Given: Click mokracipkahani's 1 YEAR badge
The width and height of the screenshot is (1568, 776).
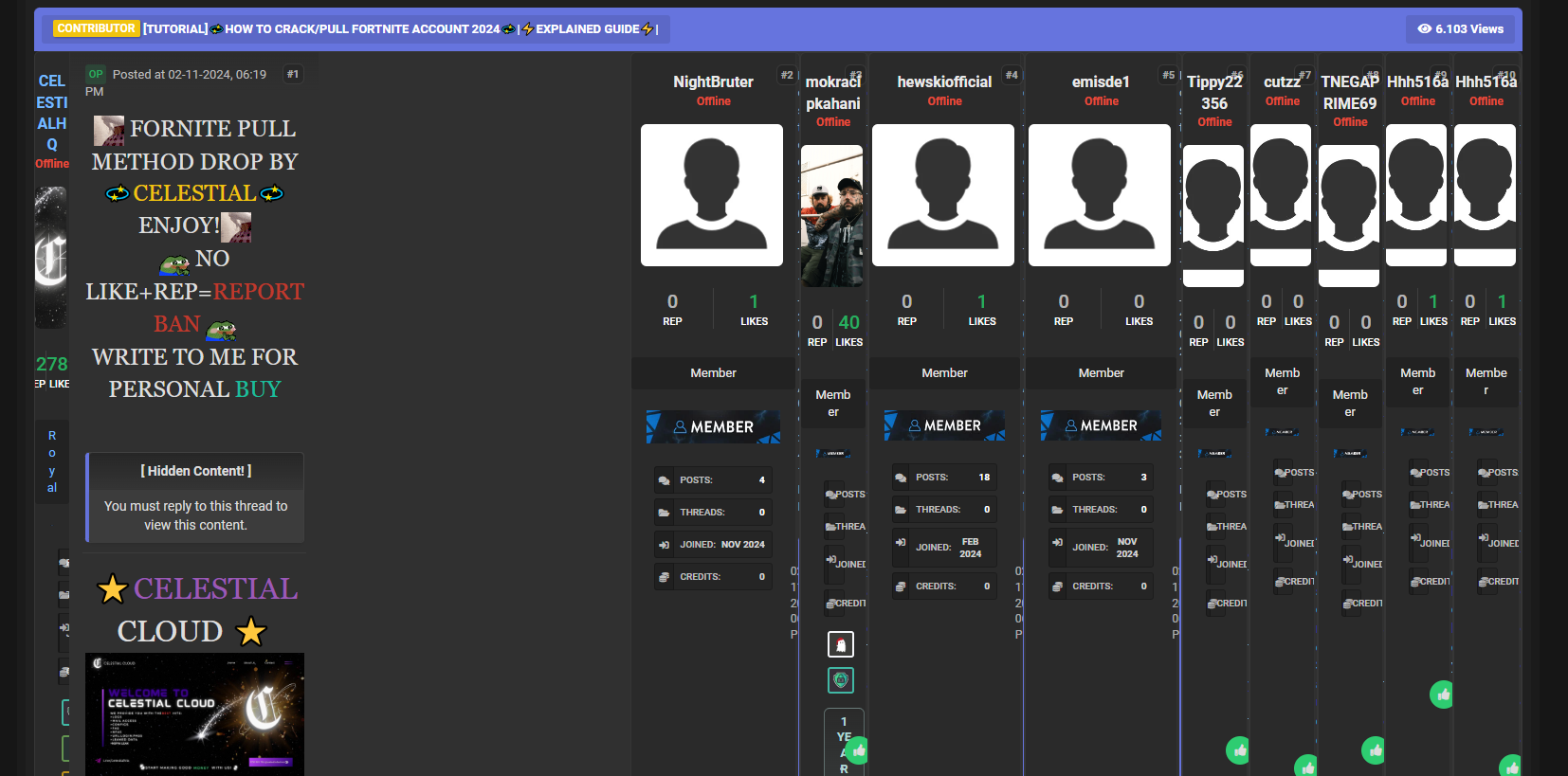Looking at the screenshot, I should pyautogui.click(x=844, y=743).
